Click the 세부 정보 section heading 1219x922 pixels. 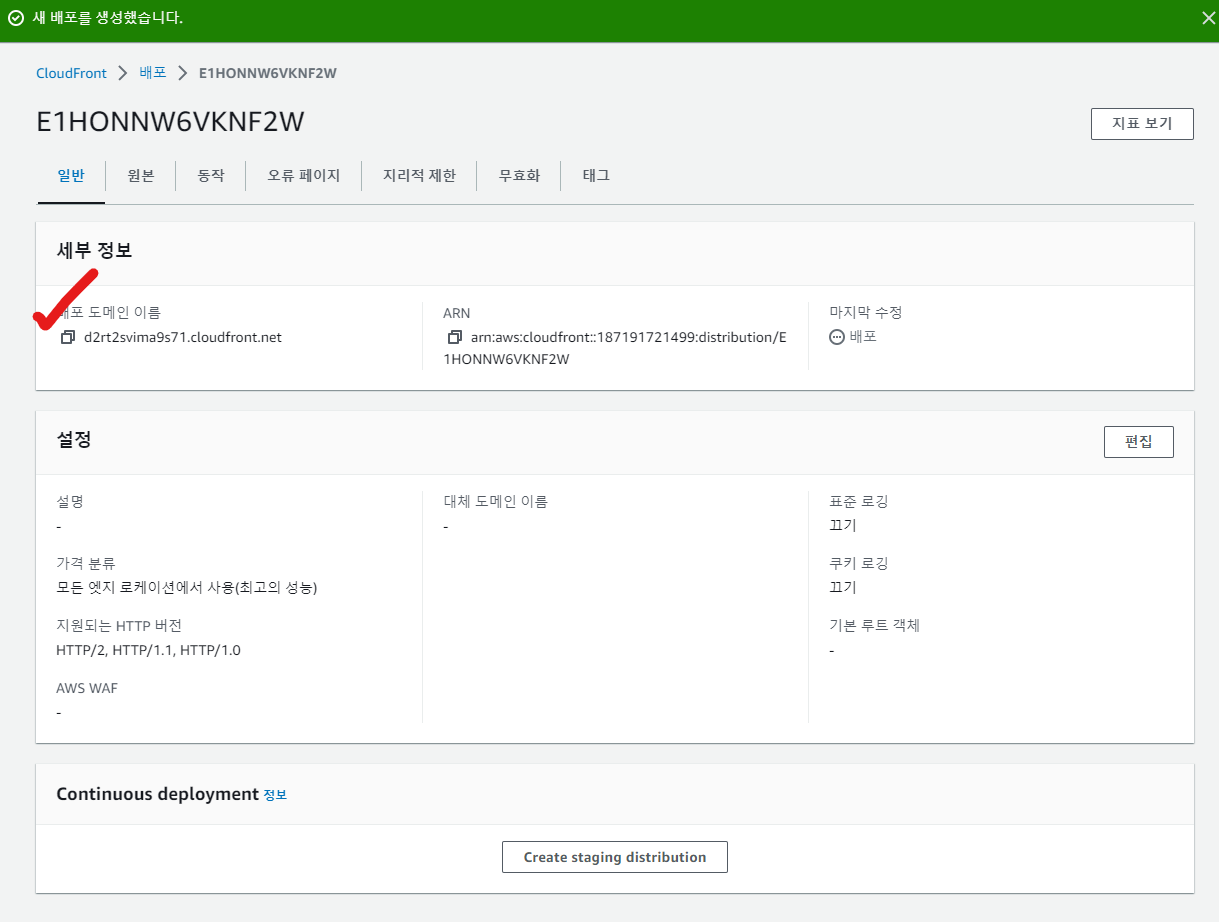pyautogui.click(x=94, y=251)
